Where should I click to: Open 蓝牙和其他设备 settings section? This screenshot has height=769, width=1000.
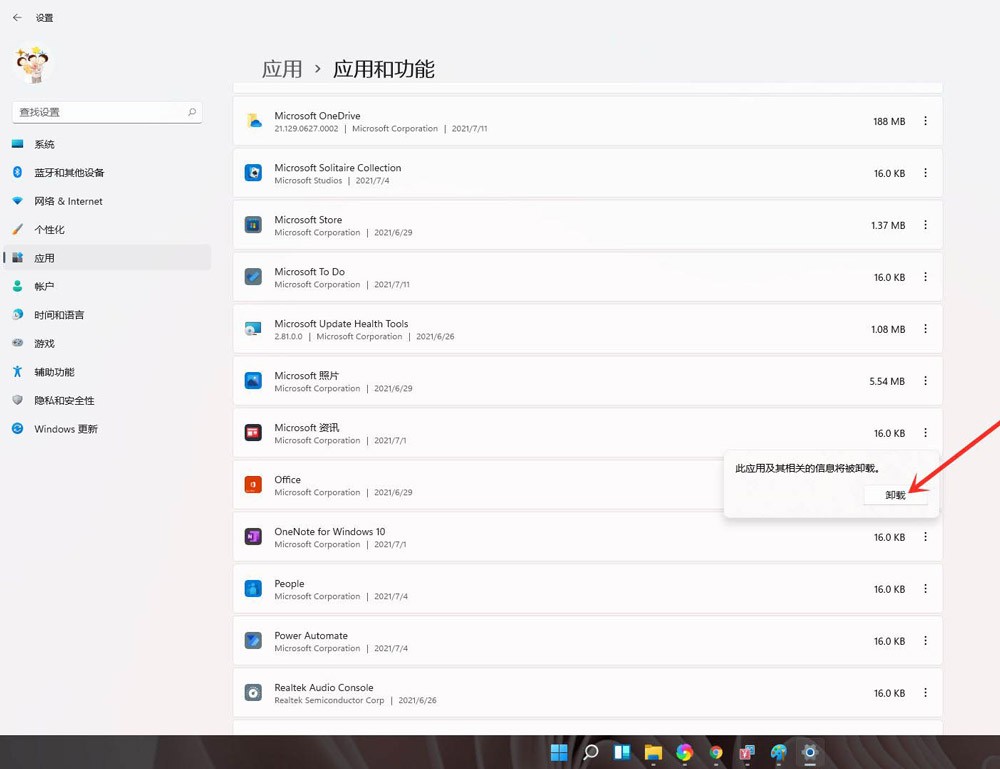[x=69, y=172]
